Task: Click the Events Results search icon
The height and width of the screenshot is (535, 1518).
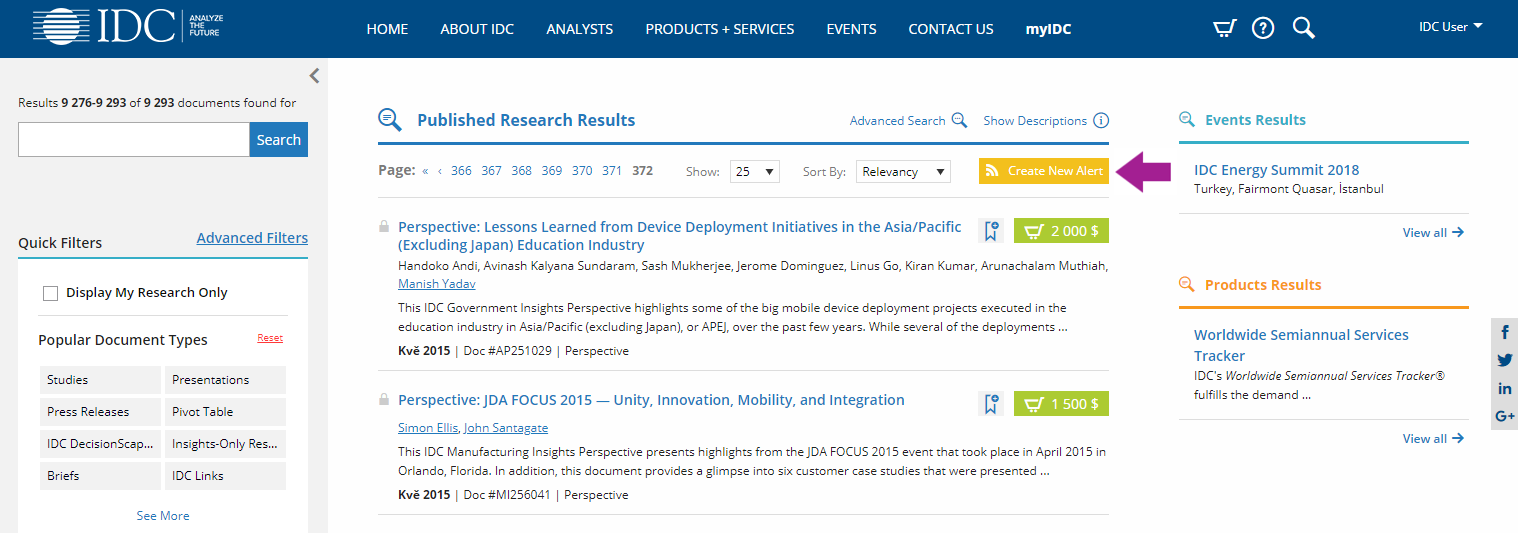Action: click(x=1187, y=119)
